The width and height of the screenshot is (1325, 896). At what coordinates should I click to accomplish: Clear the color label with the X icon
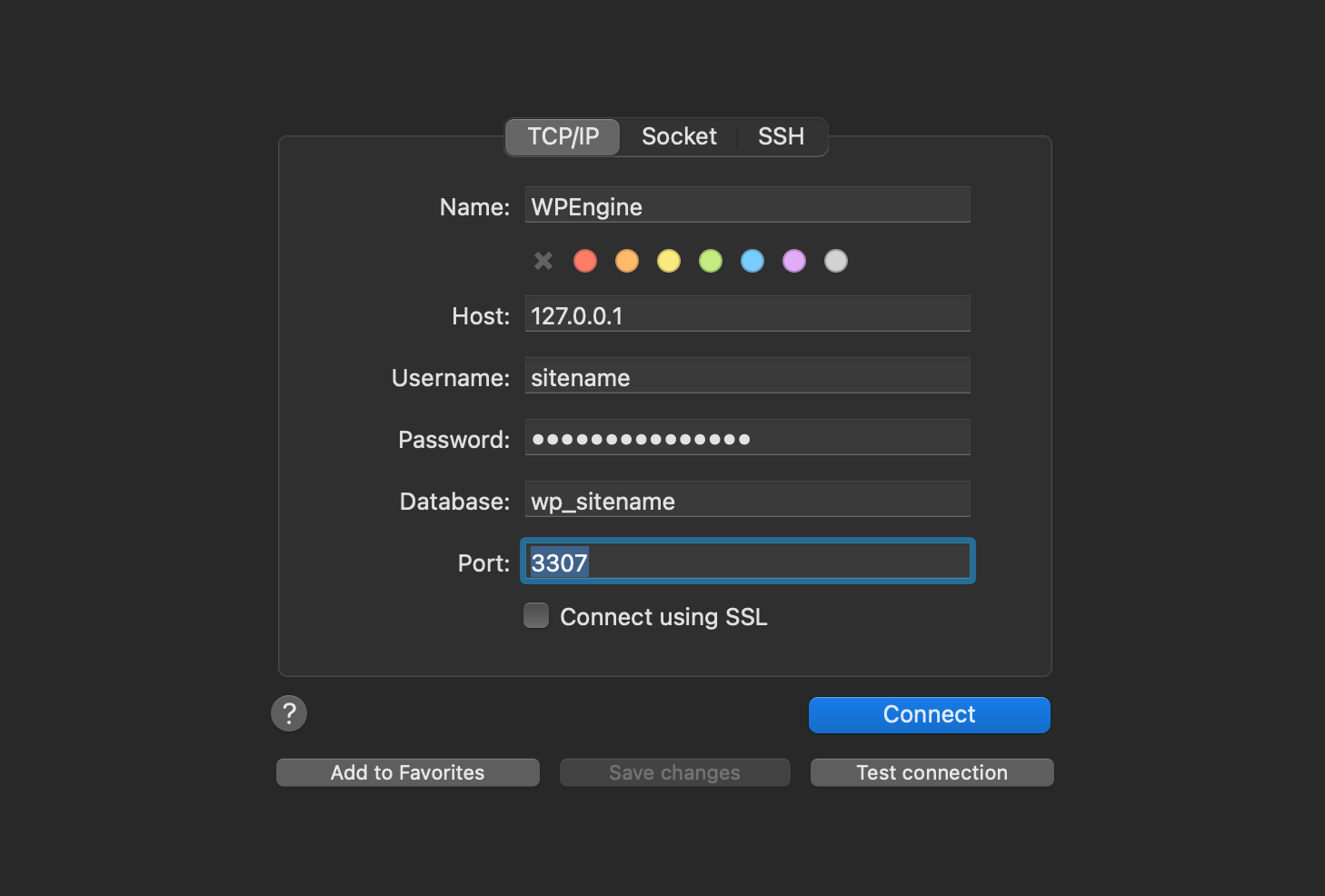tap(543, 261)
